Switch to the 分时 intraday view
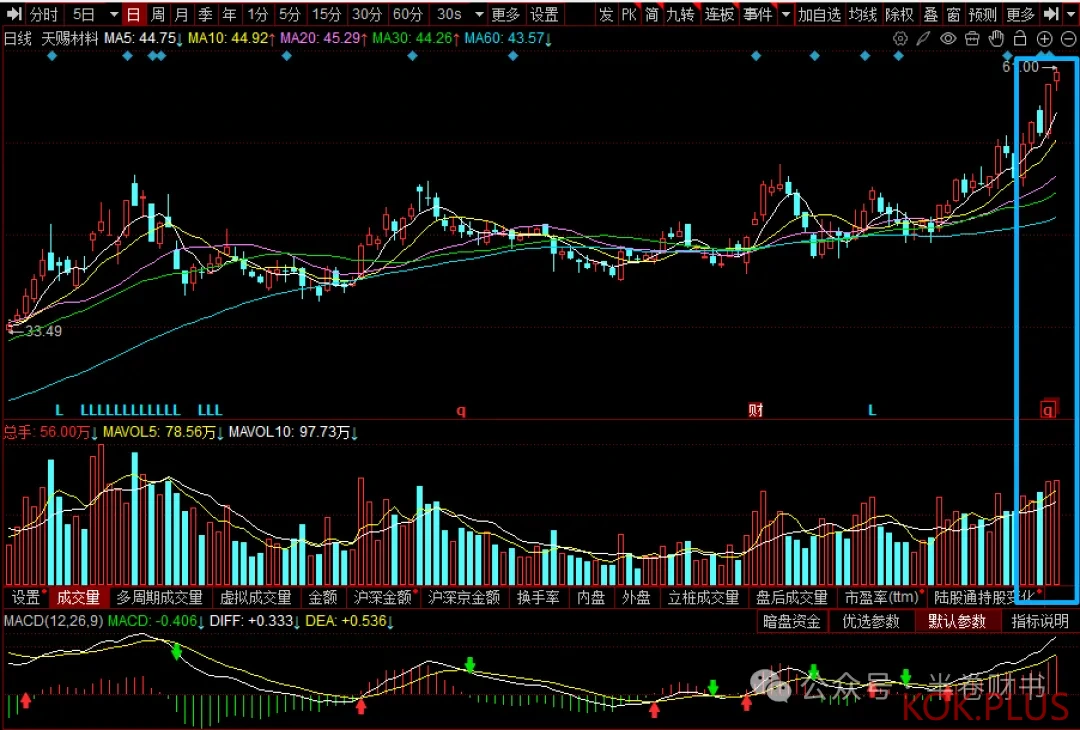1080x730 pixels. pos(44,14)
